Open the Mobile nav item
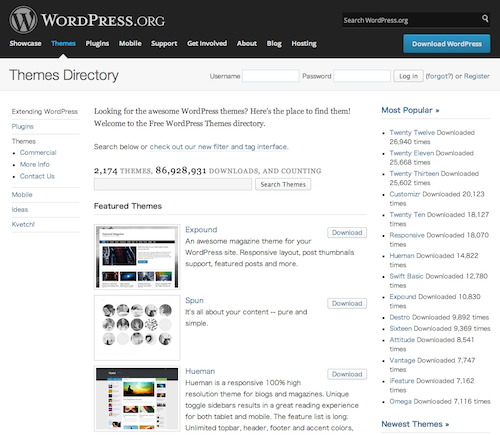The height and width of the screenshot is (435, 500). (130, 43)
